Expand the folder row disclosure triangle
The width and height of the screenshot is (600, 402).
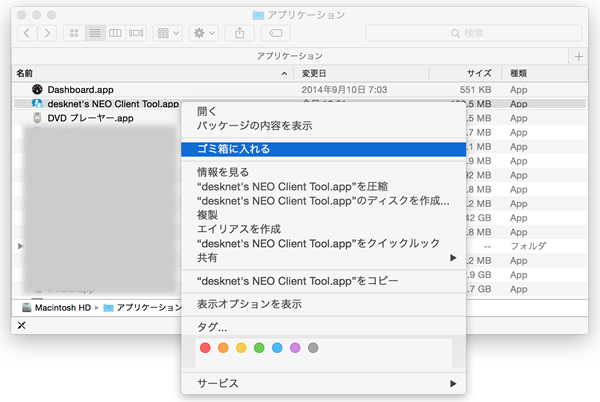20,246
